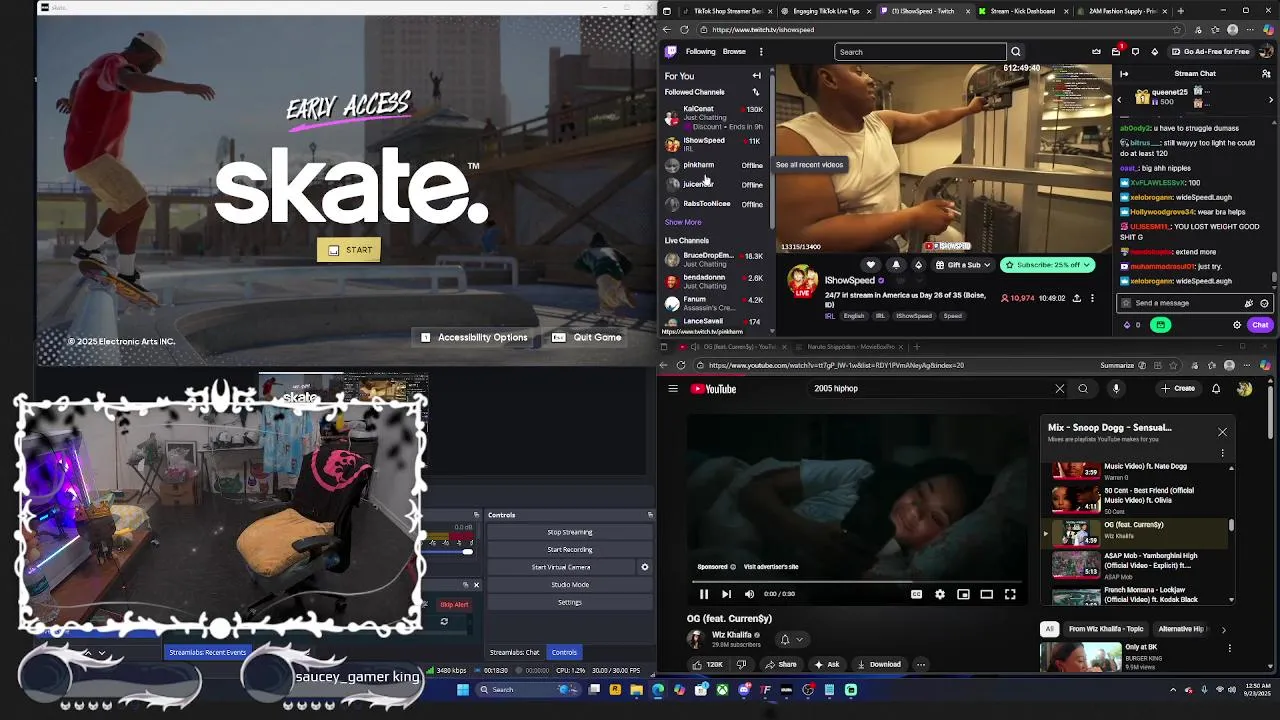Dislike the OG video

click(741, 664)
